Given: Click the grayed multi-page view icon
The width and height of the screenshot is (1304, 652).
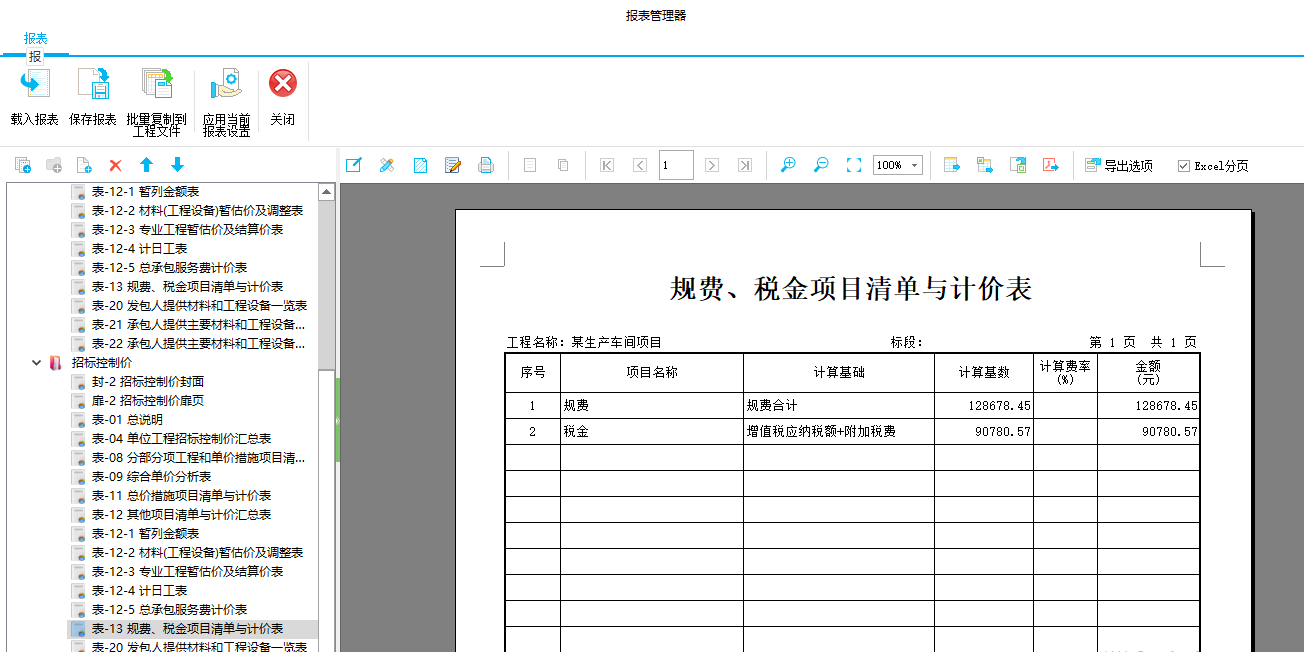Looking at the screenshot, I should click(563, 165).
